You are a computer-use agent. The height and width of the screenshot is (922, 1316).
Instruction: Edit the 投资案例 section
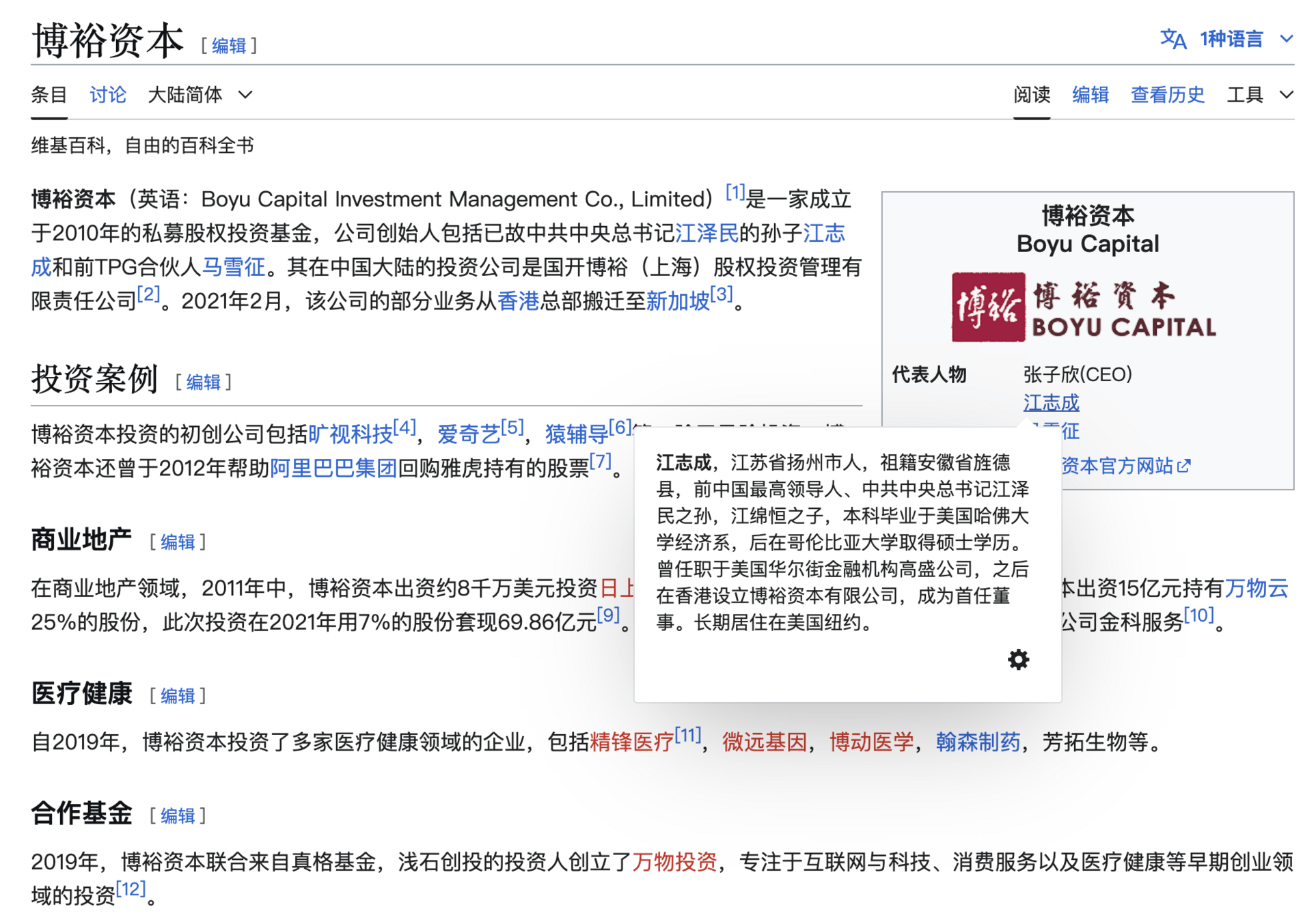[x=203, y=382]
